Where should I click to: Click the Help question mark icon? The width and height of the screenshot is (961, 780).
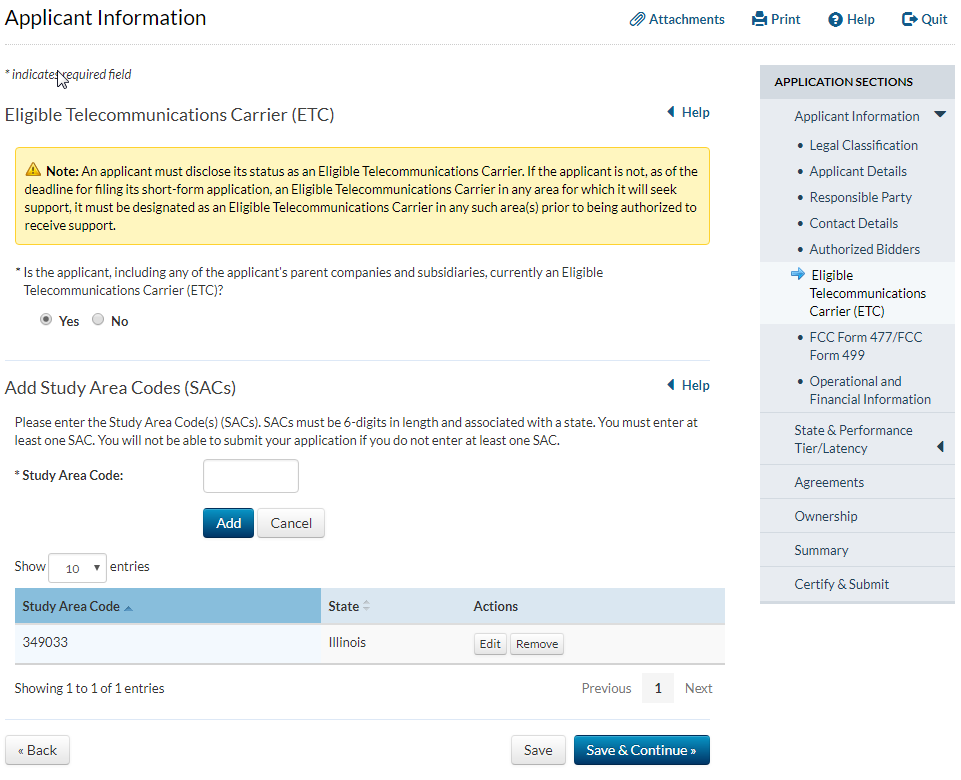[835, 20]
